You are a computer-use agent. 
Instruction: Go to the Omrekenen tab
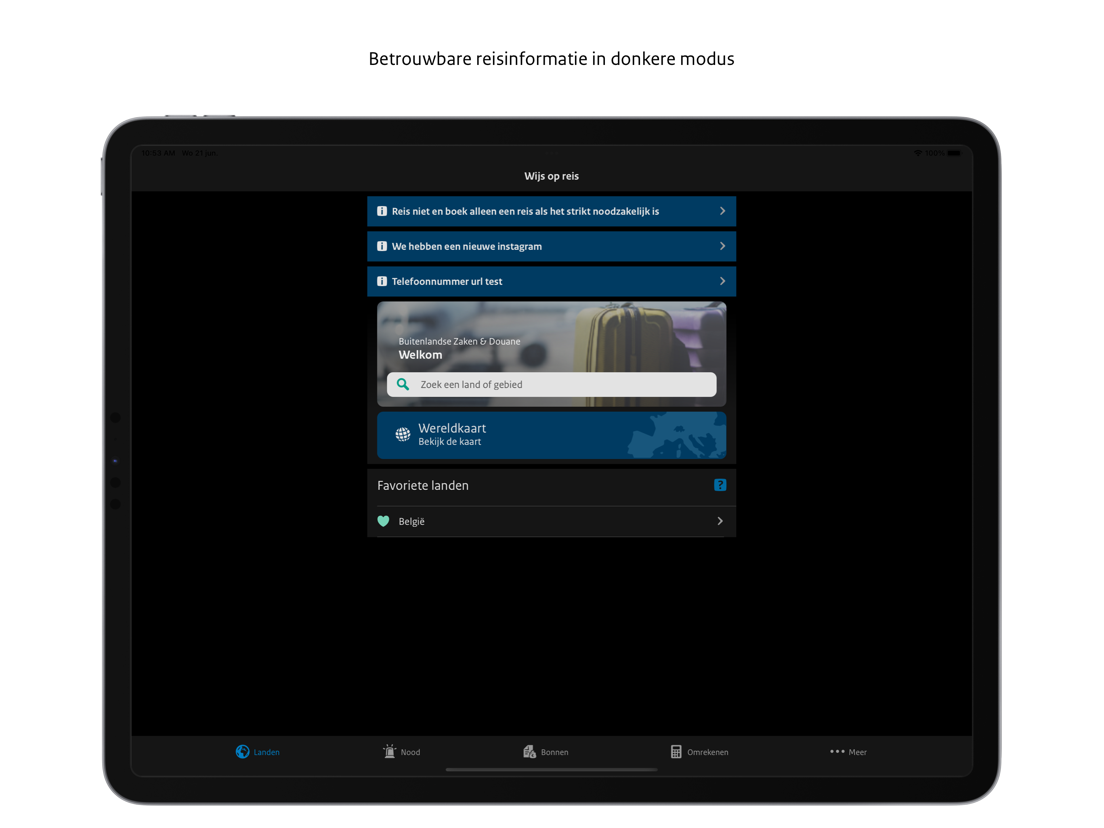click(699, 752)
